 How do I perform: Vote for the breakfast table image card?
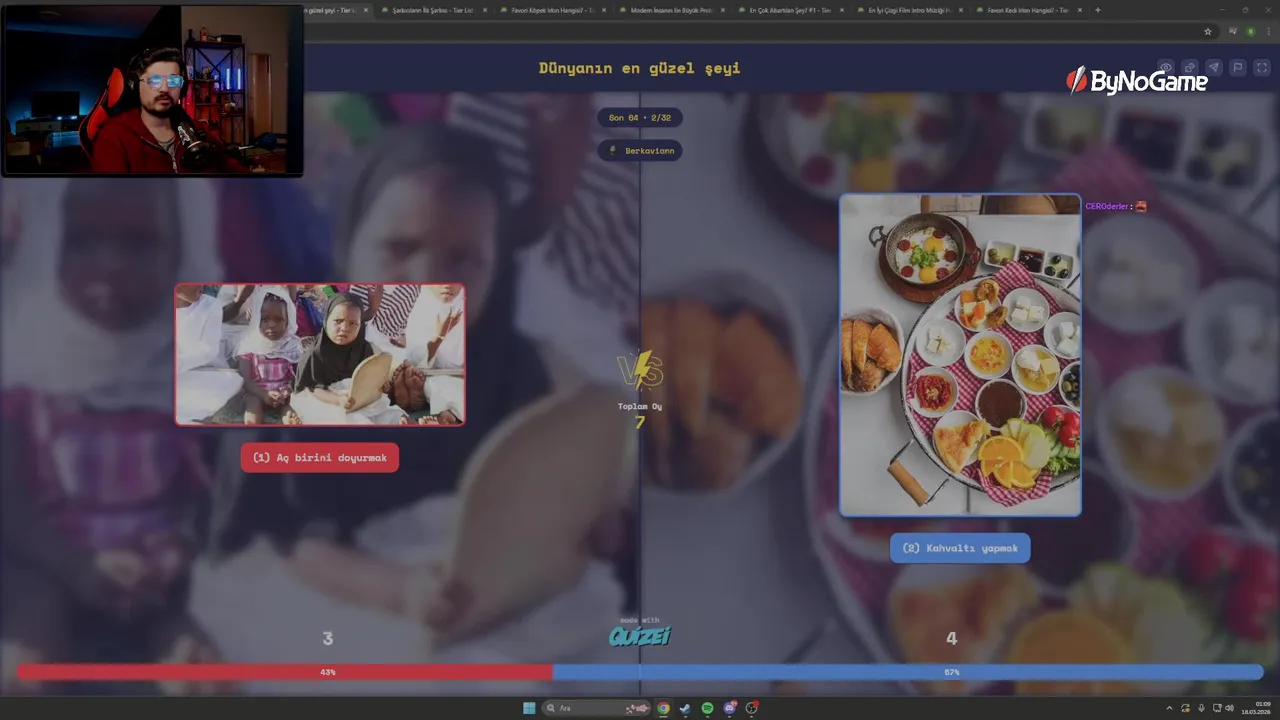(960, 355)
